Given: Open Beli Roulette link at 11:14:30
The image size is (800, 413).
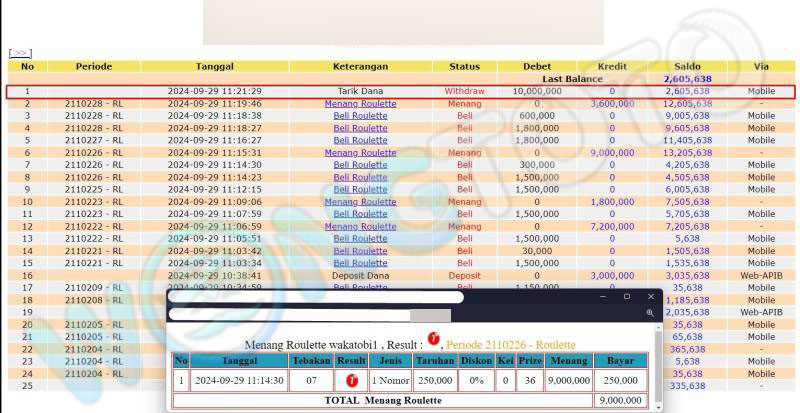Looking at the screenshot, I should 360,165.
